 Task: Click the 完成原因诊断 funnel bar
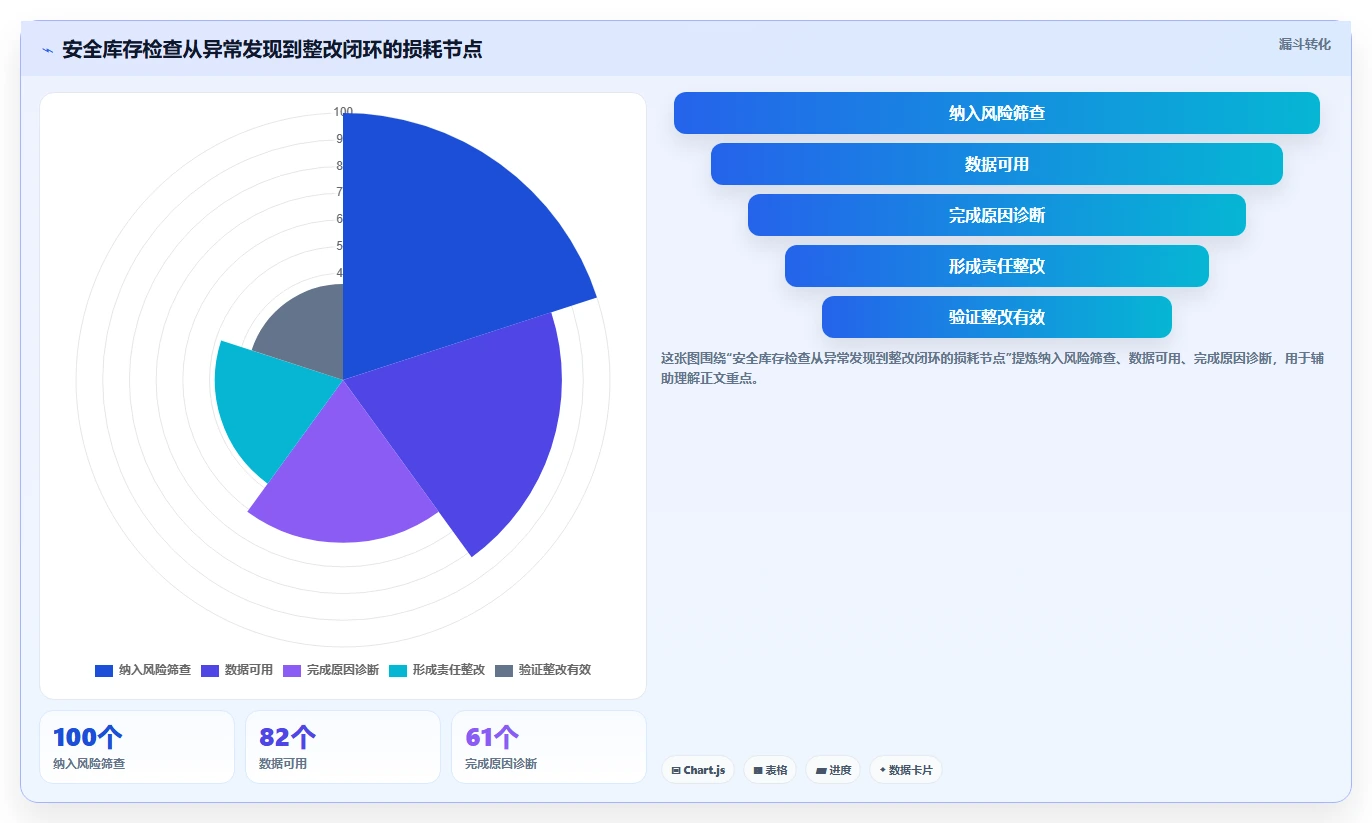pyautogui.click(x=997, y=215)
